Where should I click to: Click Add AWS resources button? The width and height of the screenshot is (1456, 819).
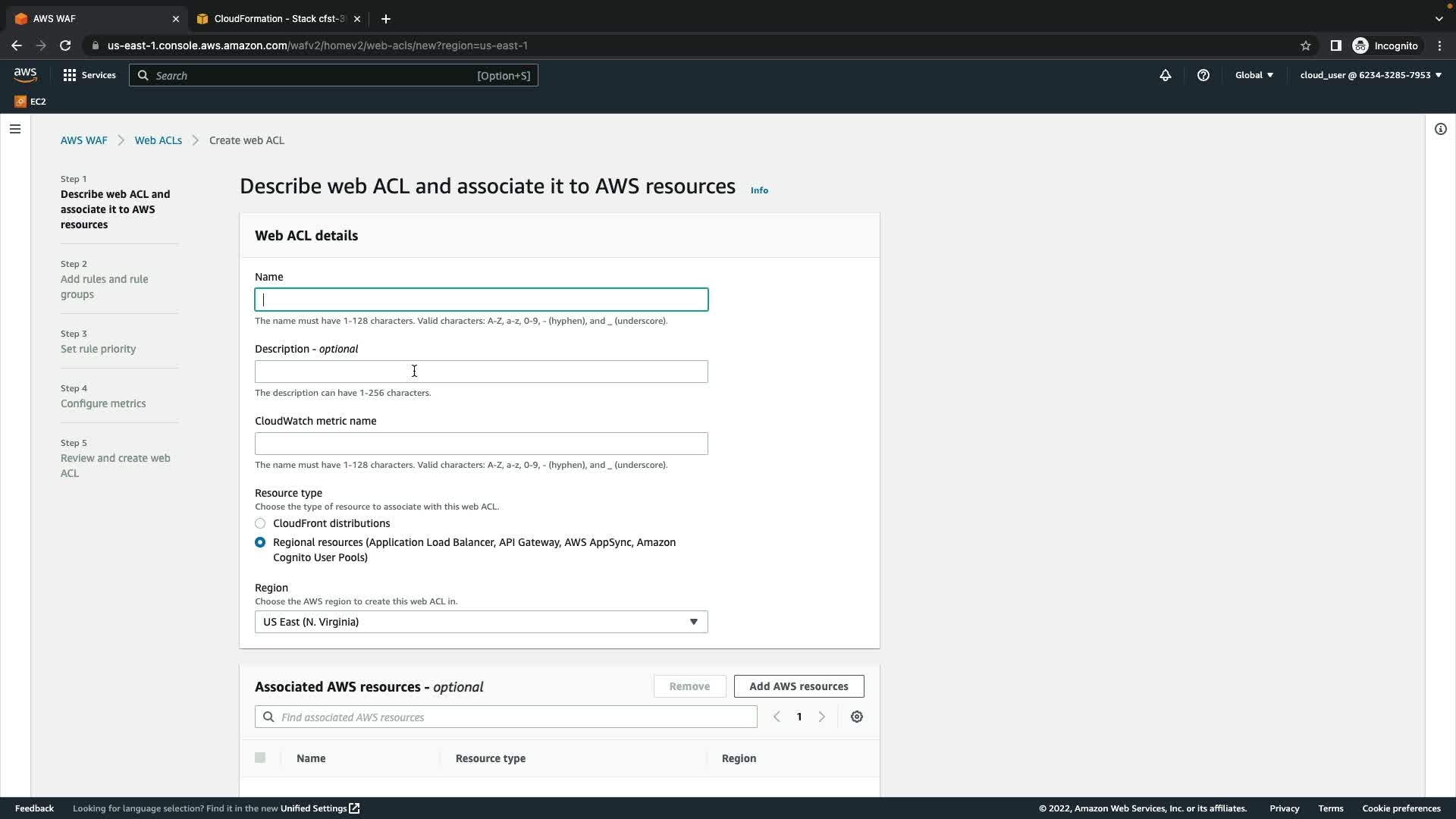799,686
